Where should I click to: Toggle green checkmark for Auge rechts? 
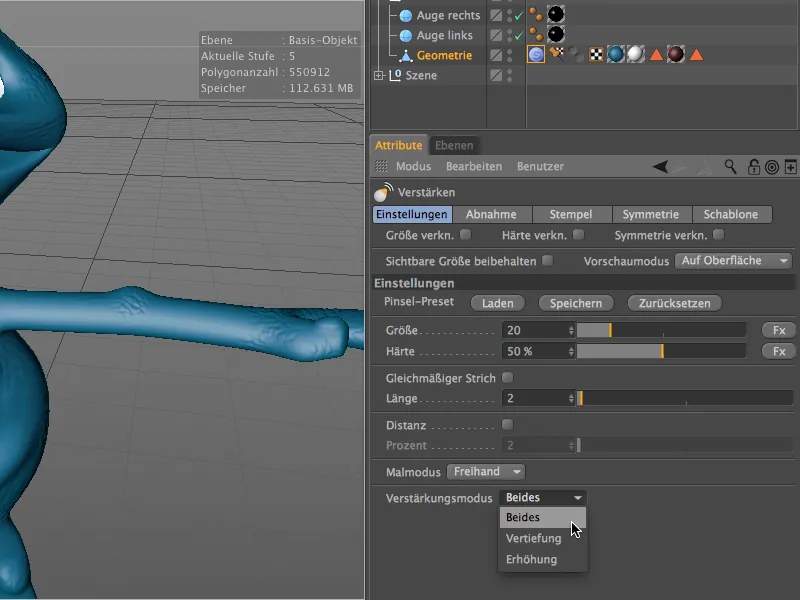[519, 16]
